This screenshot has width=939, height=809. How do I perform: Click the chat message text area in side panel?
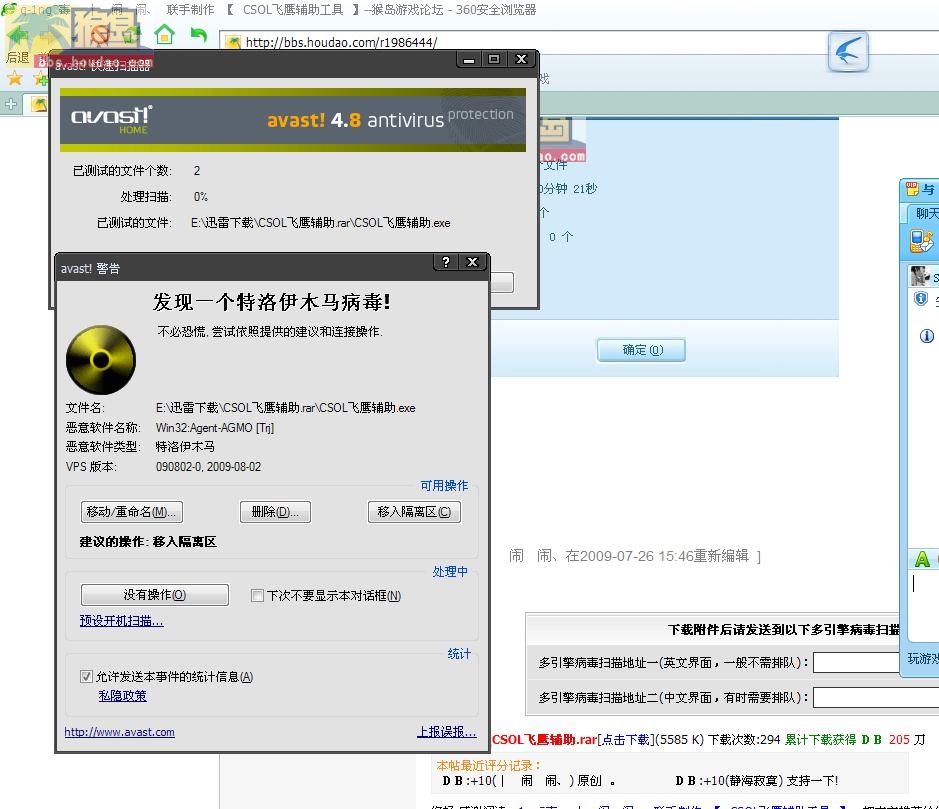922,605
